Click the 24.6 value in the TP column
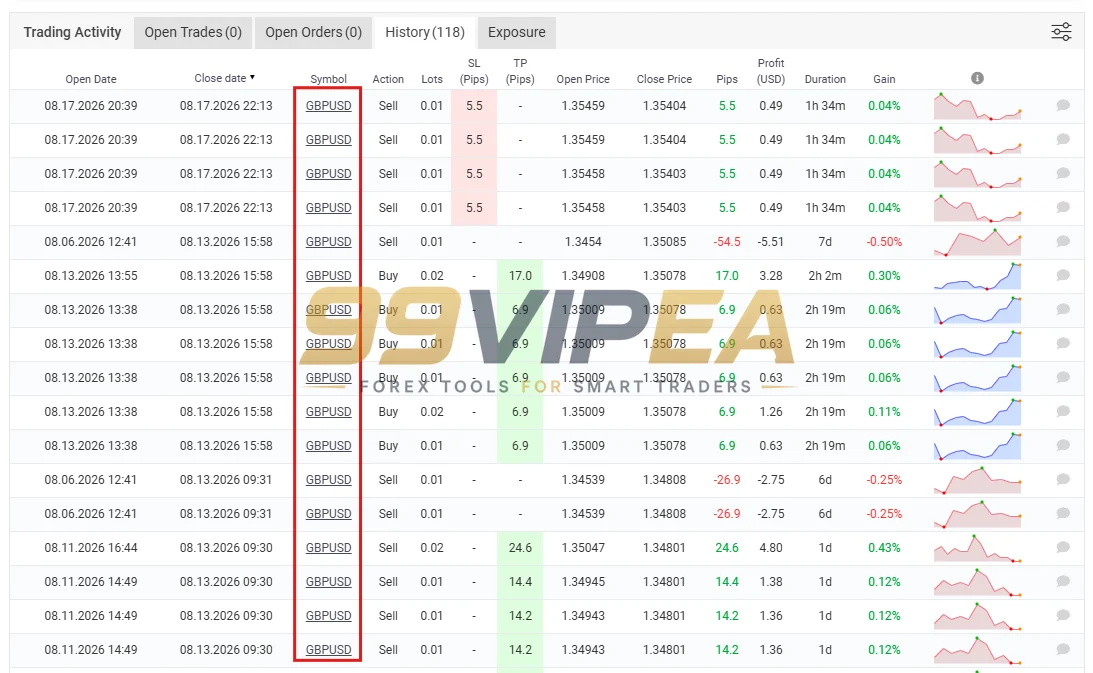The image size is (1093, 673). [x=520, y=547]
